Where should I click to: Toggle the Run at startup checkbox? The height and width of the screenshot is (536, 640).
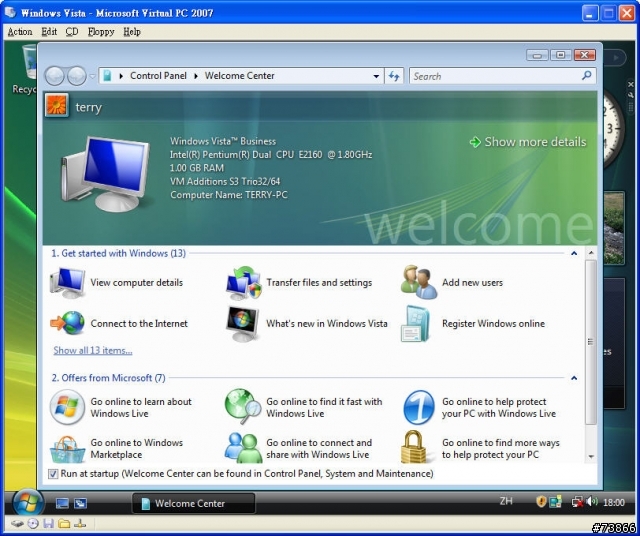[x=53, y=474]
